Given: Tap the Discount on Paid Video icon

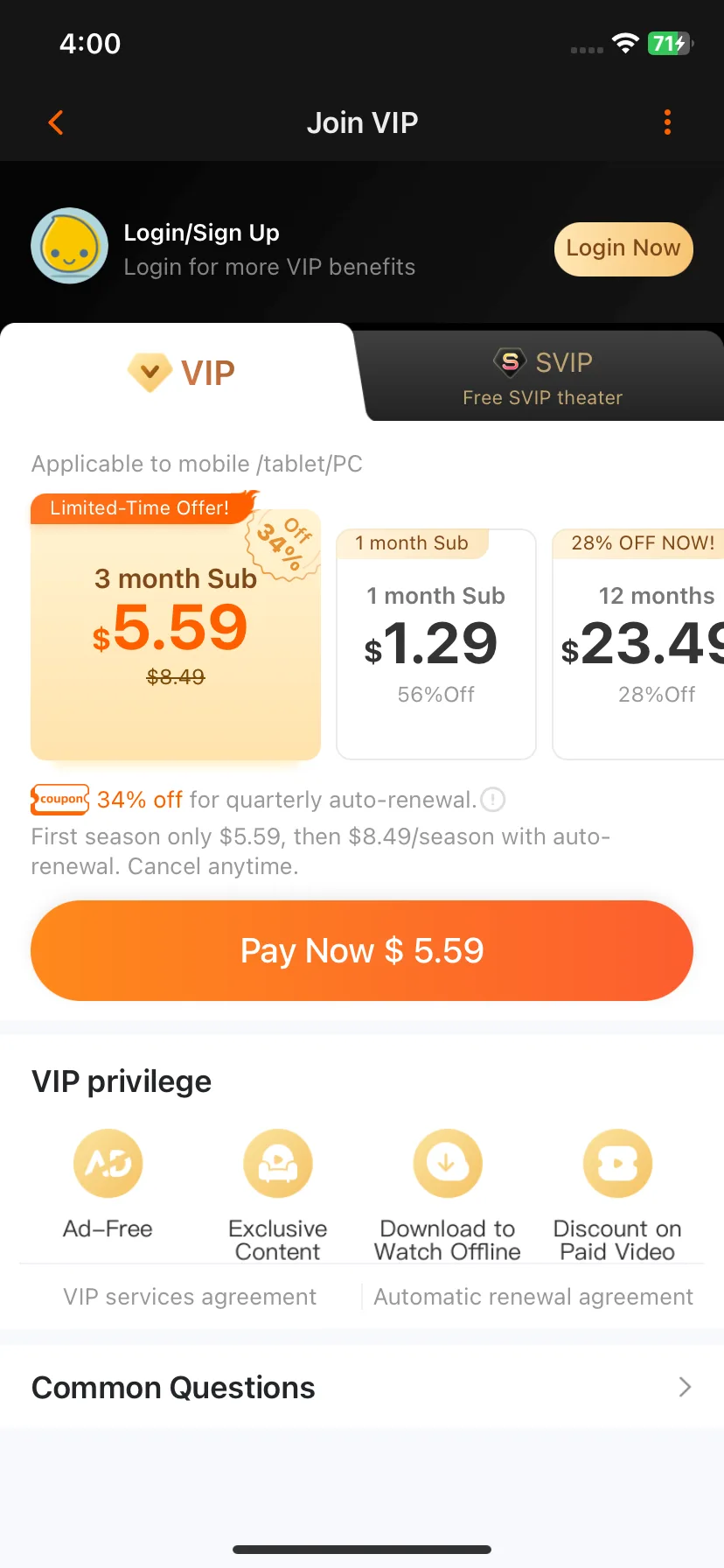Looking at the screenshot, I should point(617,1164).
